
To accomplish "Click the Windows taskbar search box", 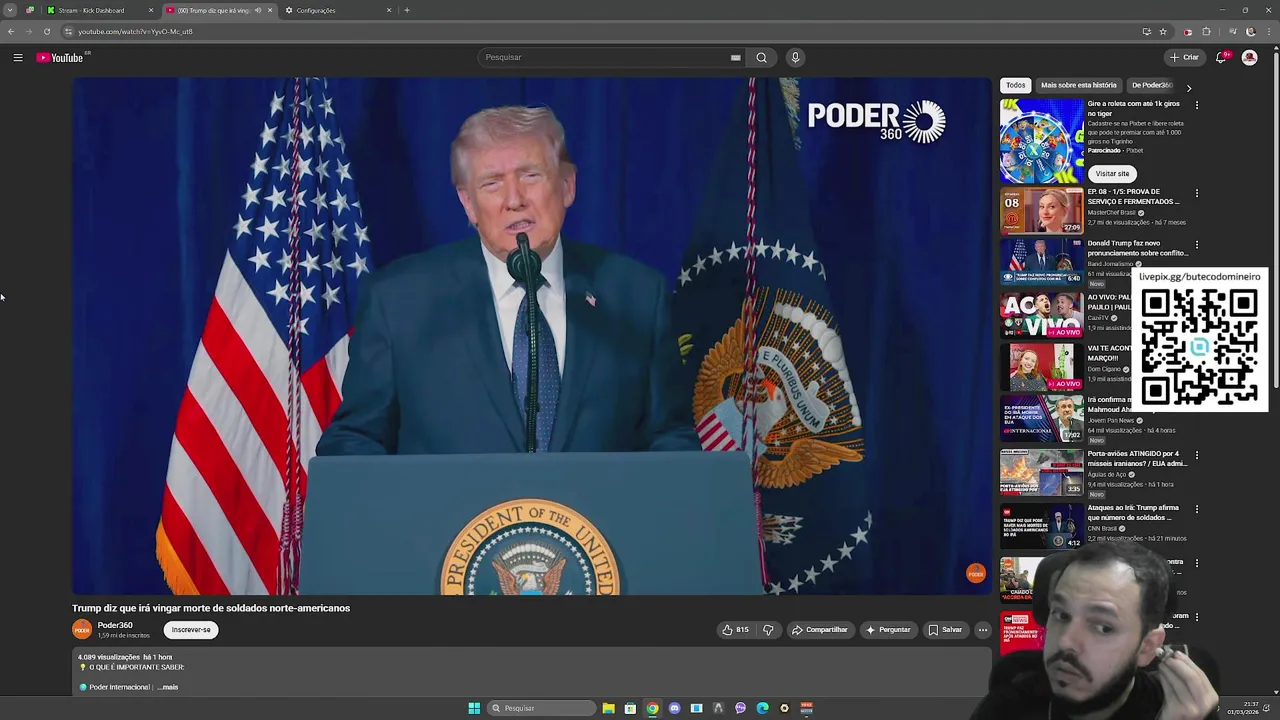I will [x=541, y=708].
